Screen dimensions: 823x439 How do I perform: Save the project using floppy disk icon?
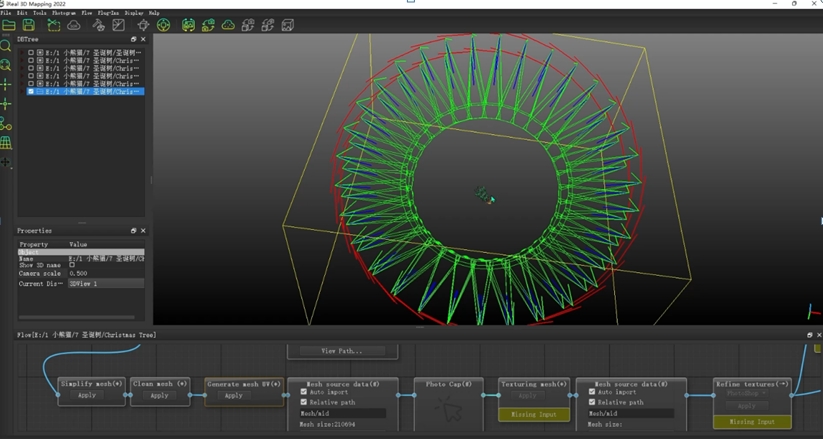click(28, 25)
